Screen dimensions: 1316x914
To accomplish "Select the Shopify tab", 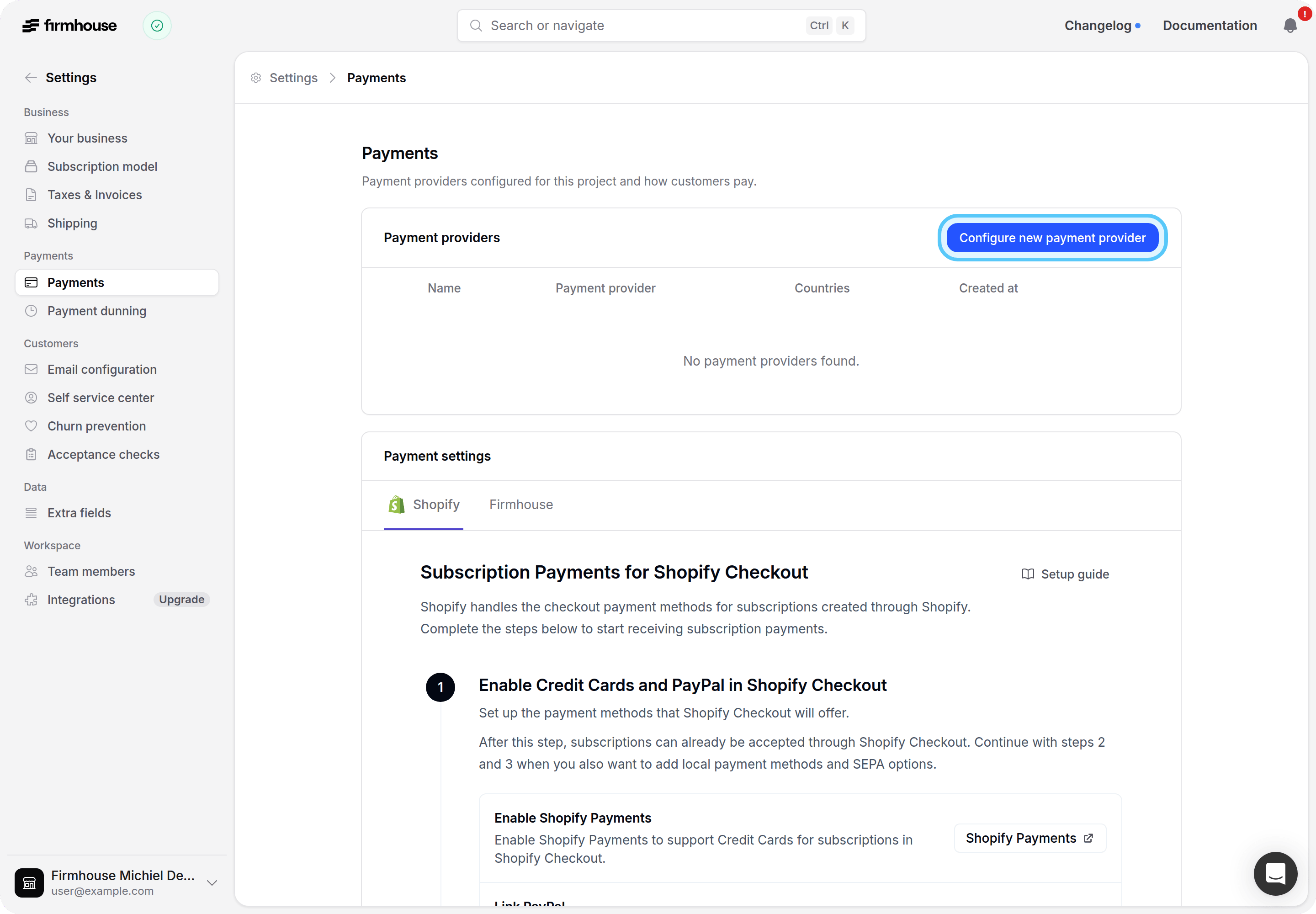I will (423, 505).
